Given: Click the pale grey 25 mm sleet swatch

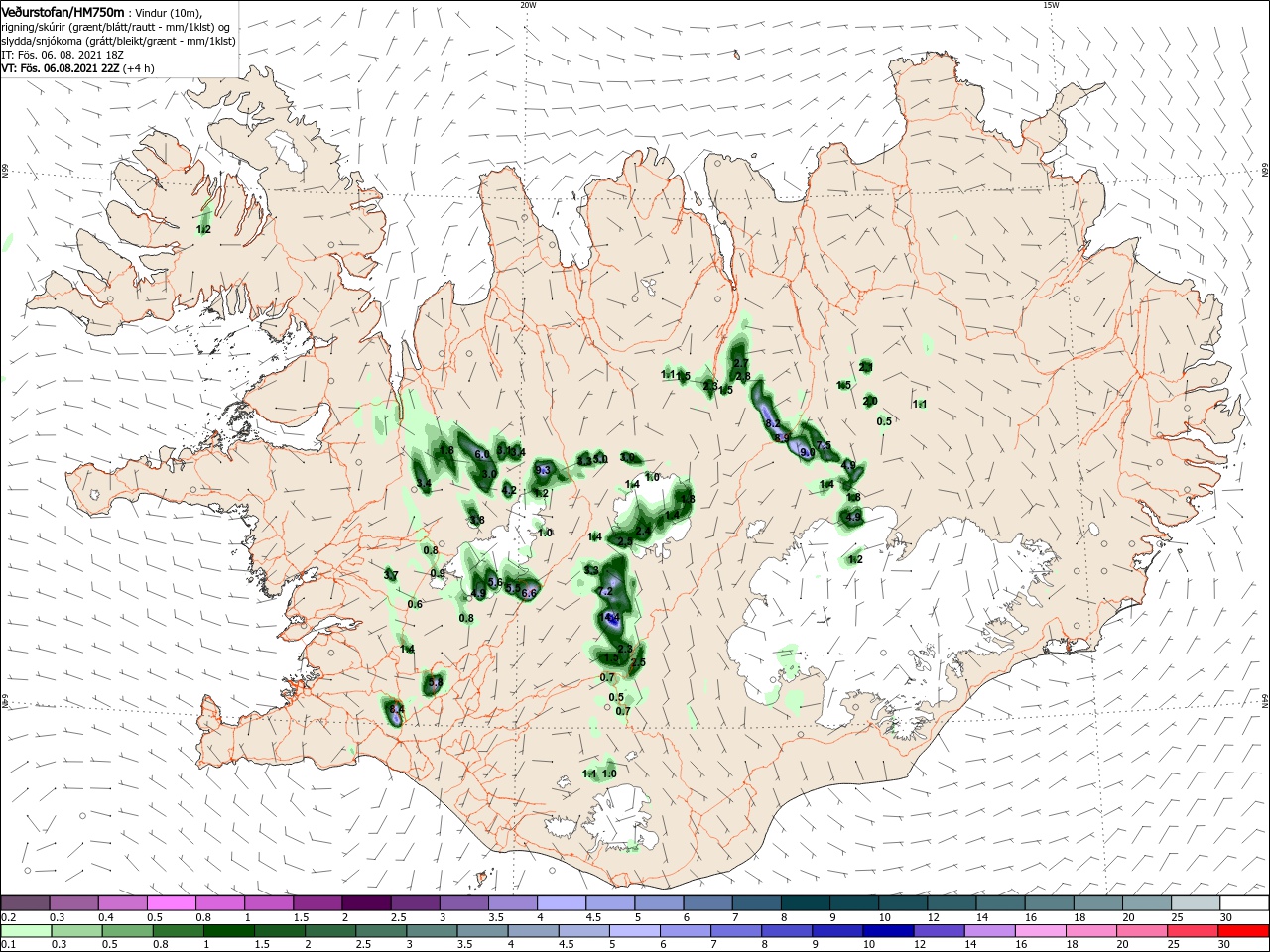Looking at the screenshot, I should (x=1196, y=903).
